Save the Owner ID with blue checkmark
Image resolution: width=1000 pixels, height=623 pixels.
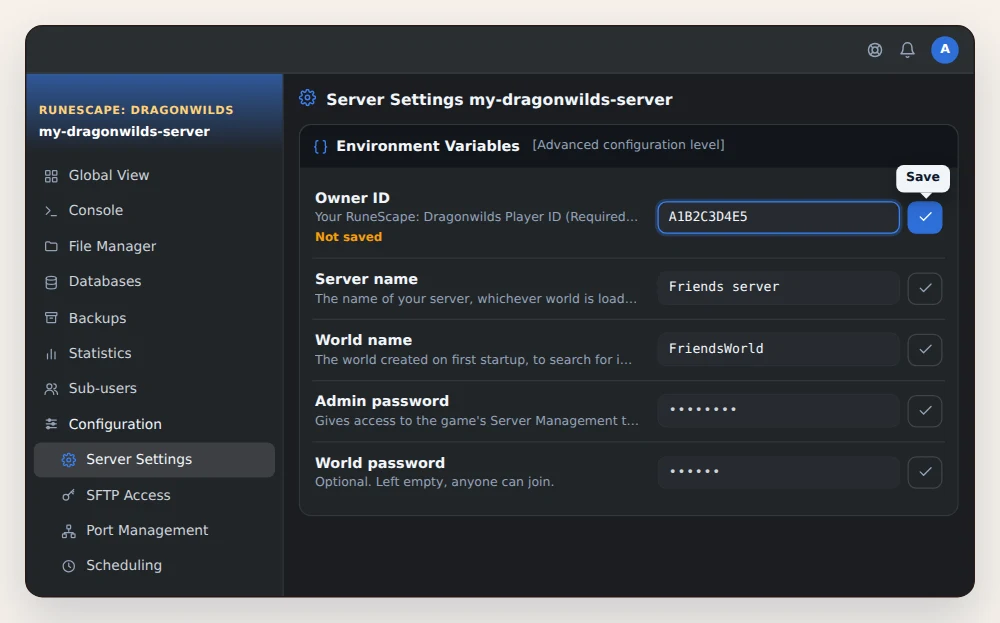click(x=925, y=217)
